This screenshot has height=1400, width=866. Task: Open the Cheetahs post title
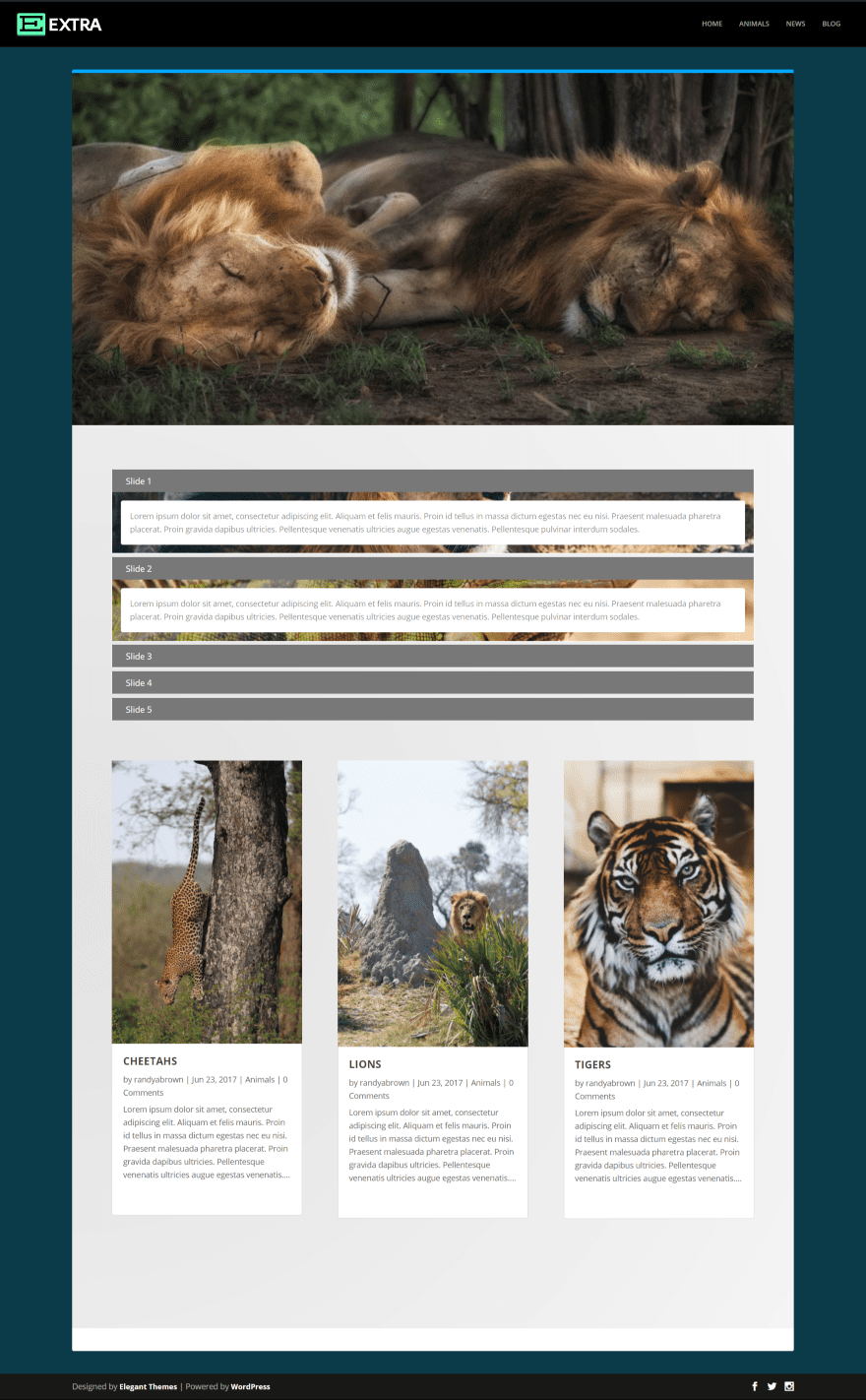click(x=151, y=1061)
